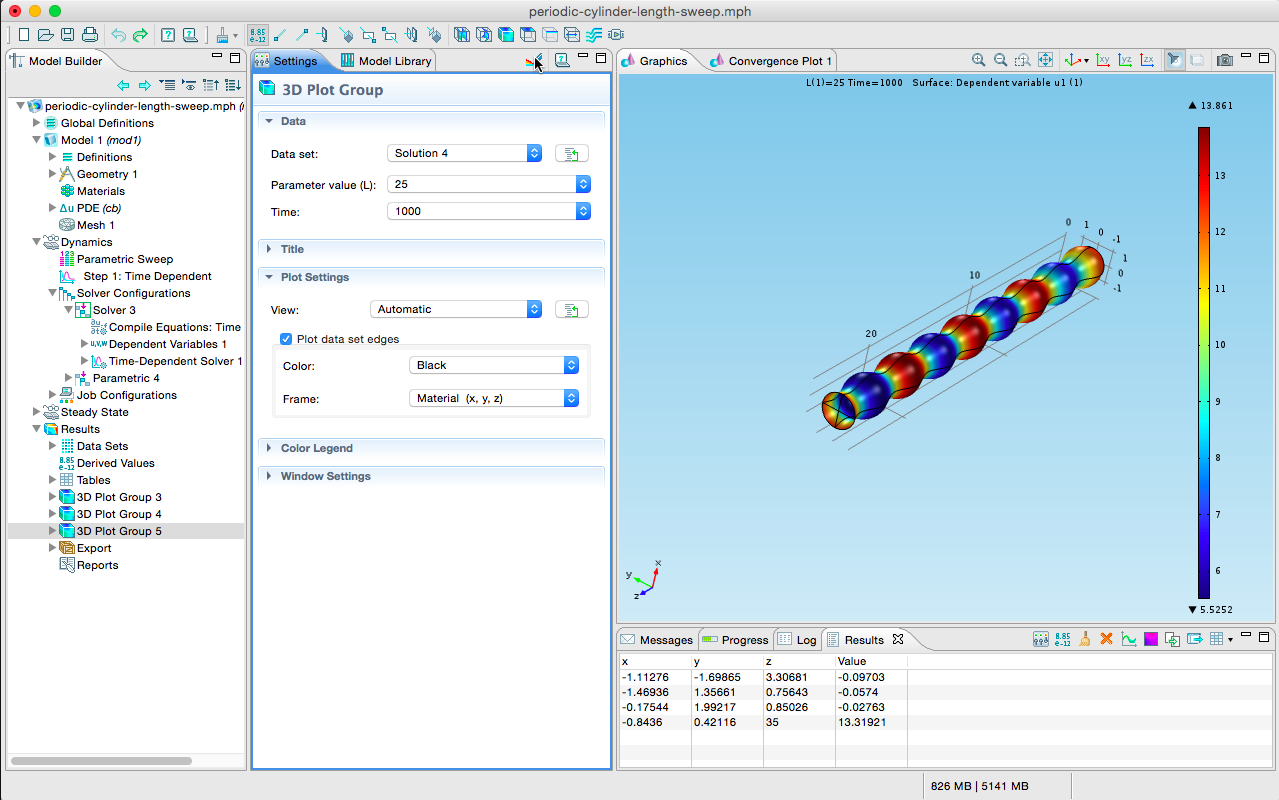Click the color legend bar in Graphics
This screenshot has height=800, width=1279.
point(1204,362)
